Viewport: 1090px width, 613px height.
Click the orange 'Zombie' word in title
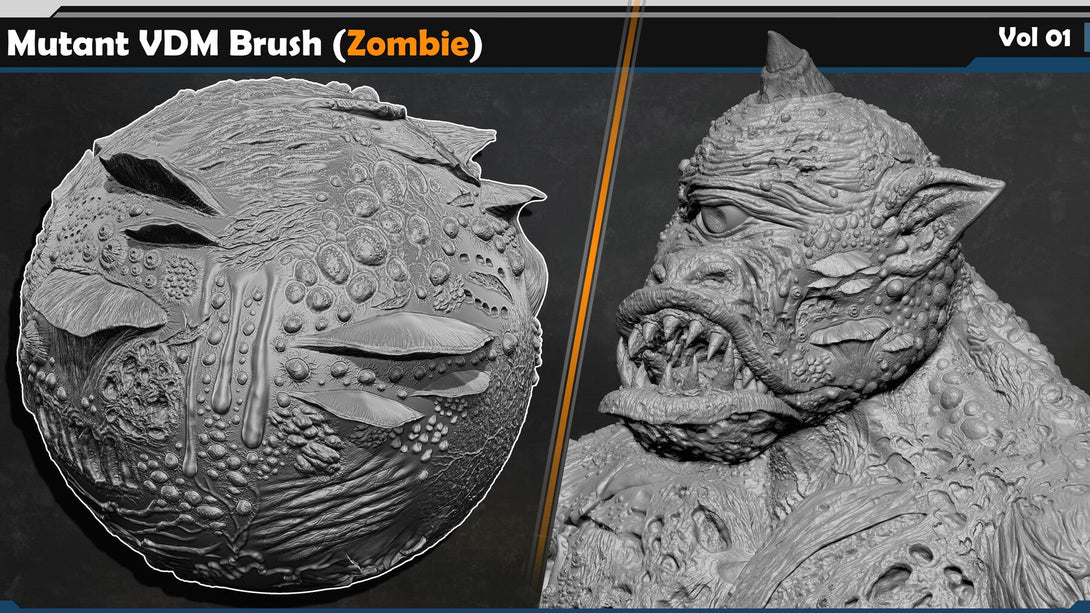(x=408, y=44)
